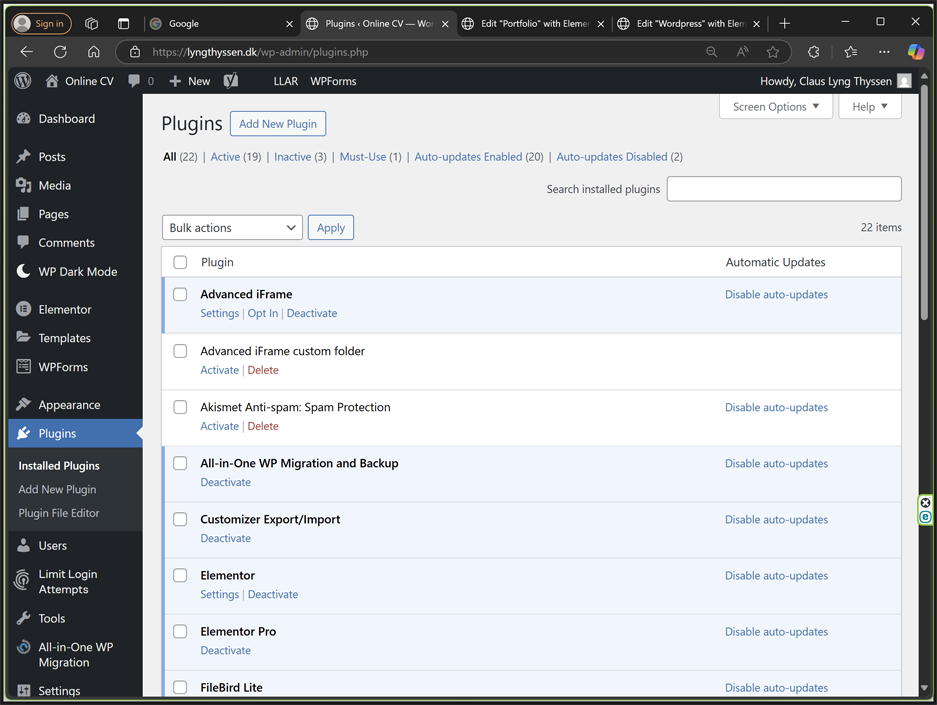Check the Advanced iFrame plugin checkbox

tap(180, 295)
